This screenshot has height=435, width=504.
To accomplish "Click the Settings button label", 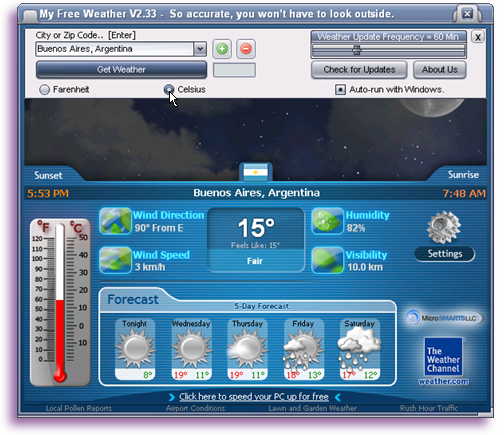I will [x=445, y=254].
